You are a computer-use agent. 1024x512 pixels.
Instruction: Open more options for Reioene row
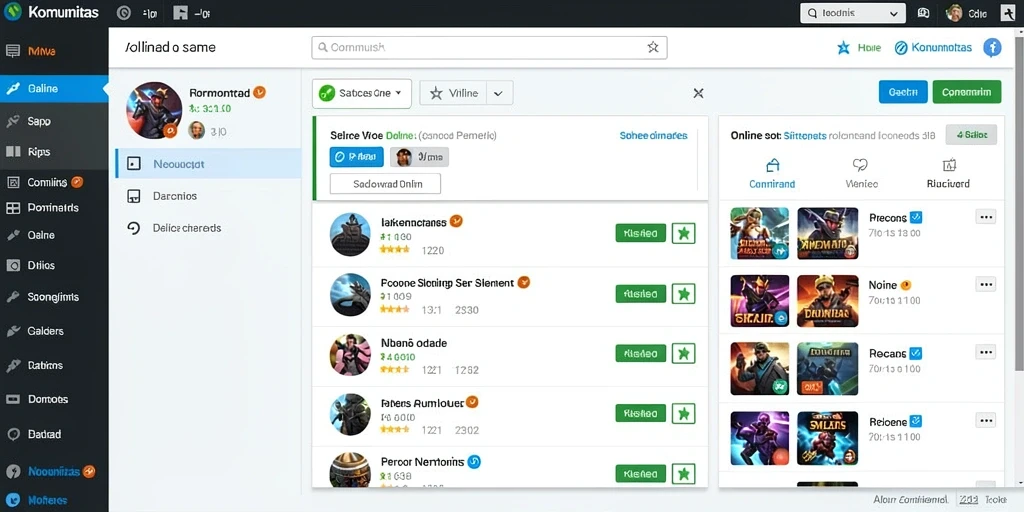coord(985,421)
